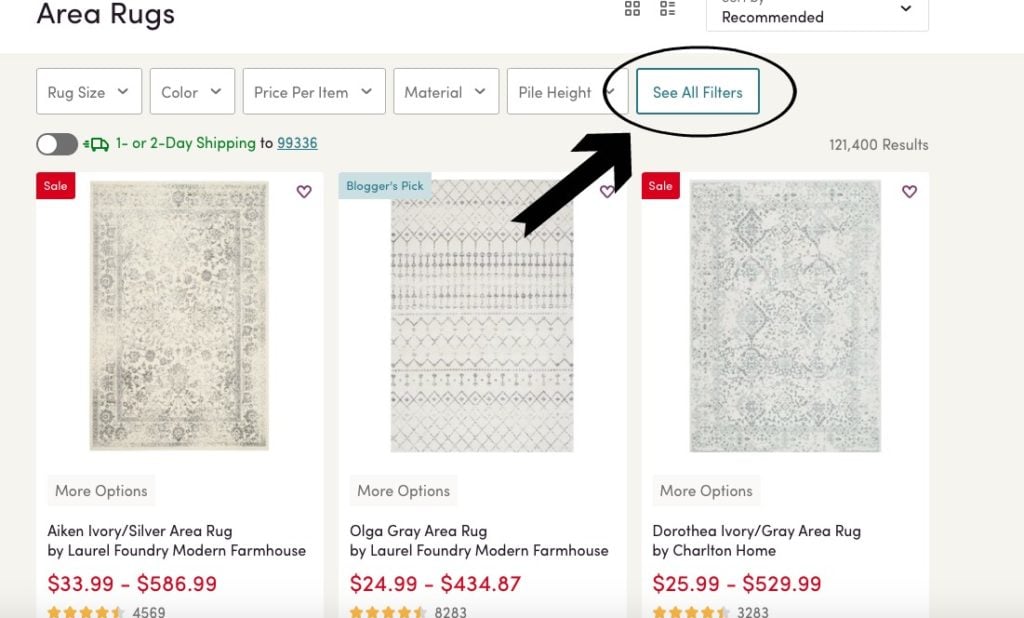Switch to list view layout
This screenshot has height=618, width=1024.
click(x=668, y=9)
